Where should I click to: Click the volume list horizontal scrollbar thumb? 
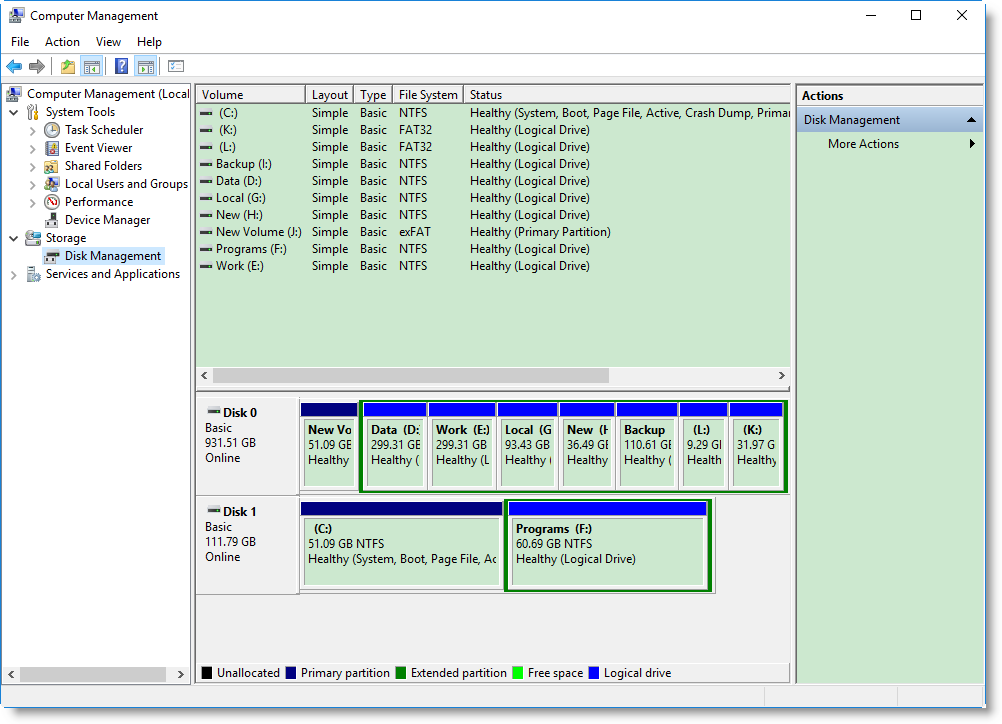pyautogui.click(x=410, y=376)
